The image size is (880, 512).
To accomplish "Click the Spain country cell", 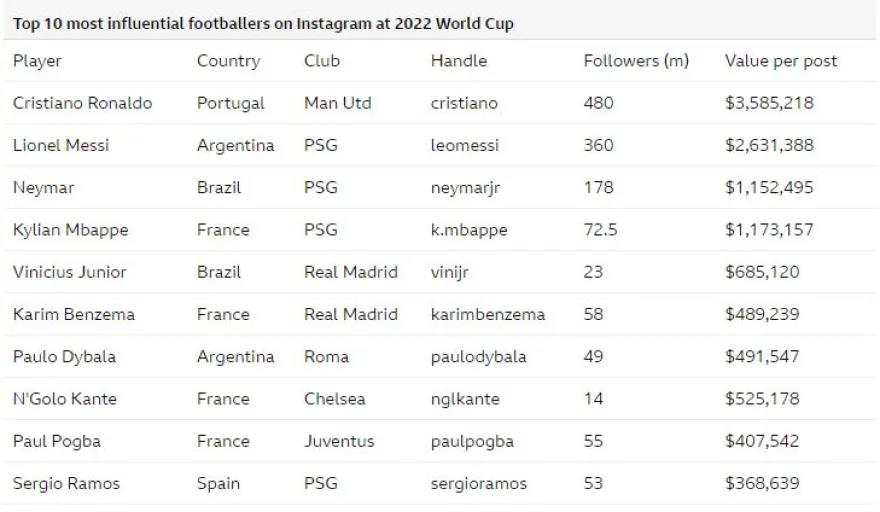I will coord(218,484).
